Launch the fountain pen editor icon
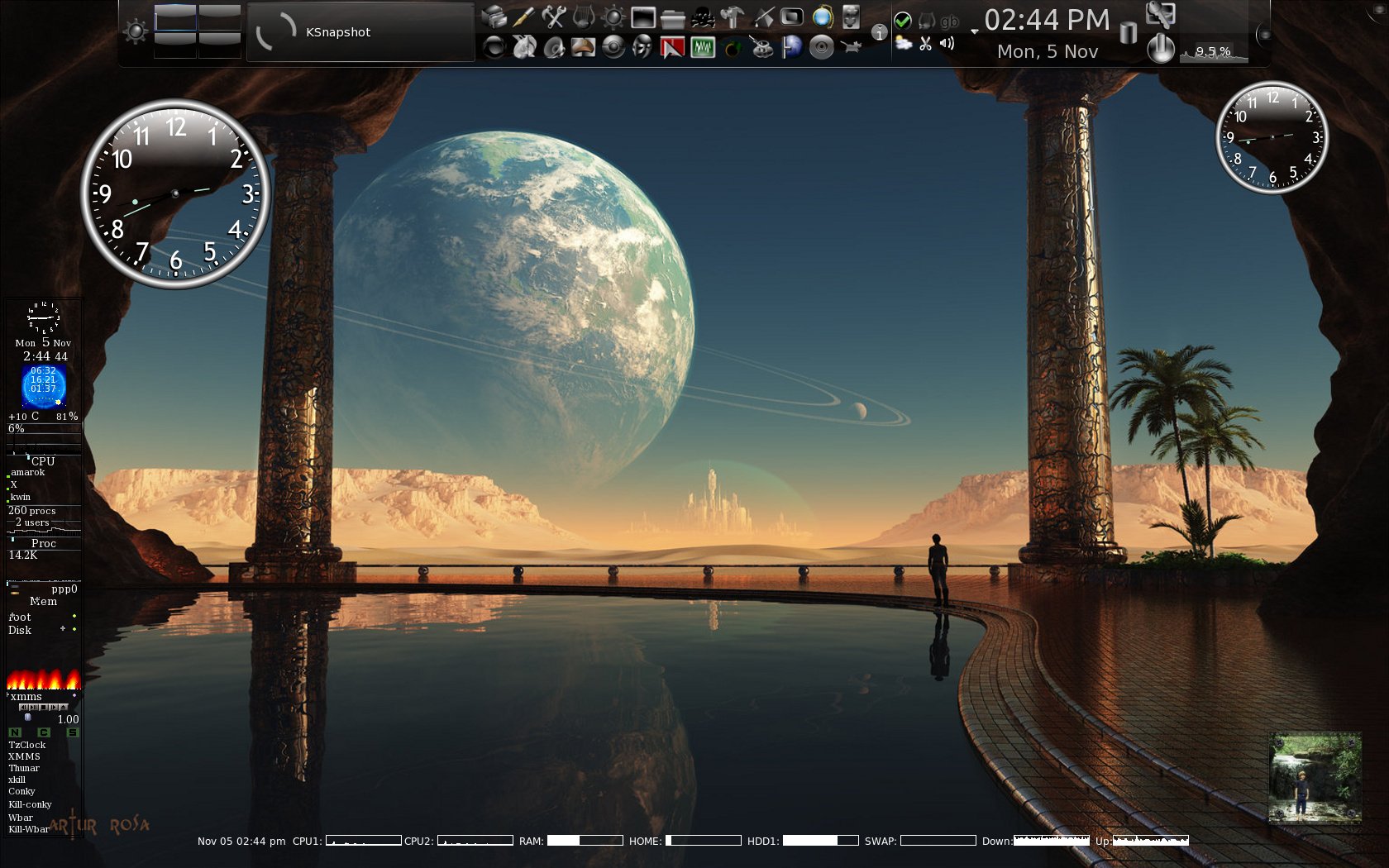This screenshot has height=868, width=1389. (x=523, y=17)
